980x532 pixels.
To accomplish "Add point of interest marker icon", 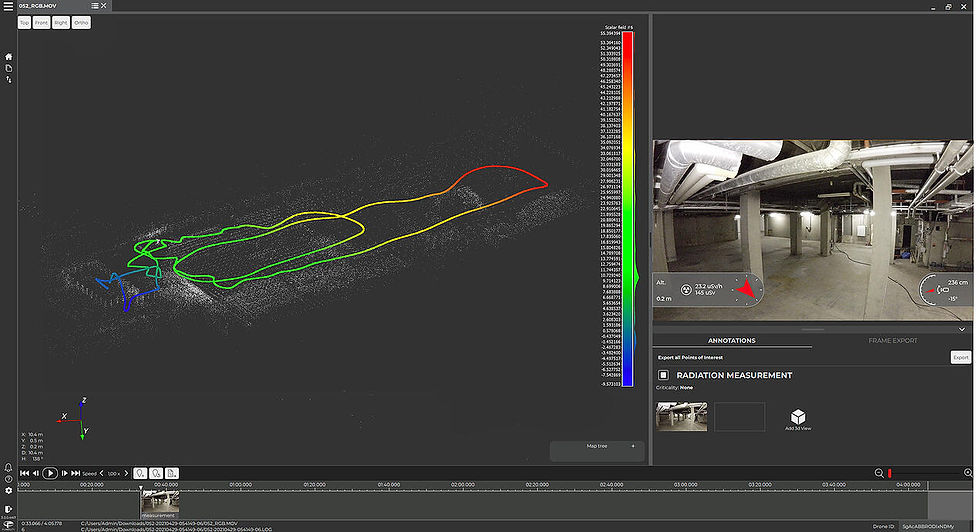I will coord(140,473).
